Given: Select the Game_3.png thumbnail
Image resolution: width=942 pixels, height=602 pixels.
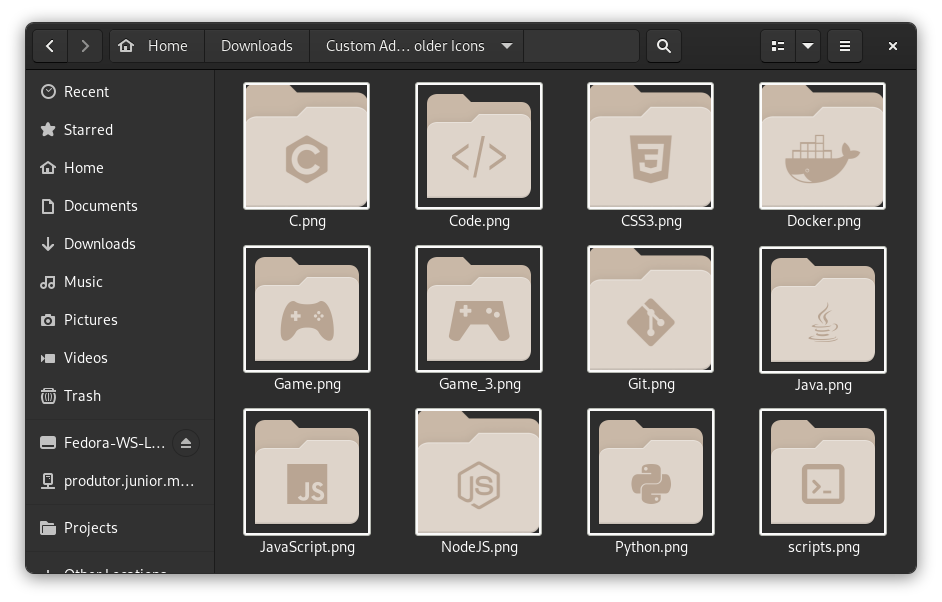Looking at the screenshot, I should (x=479, y=309).
